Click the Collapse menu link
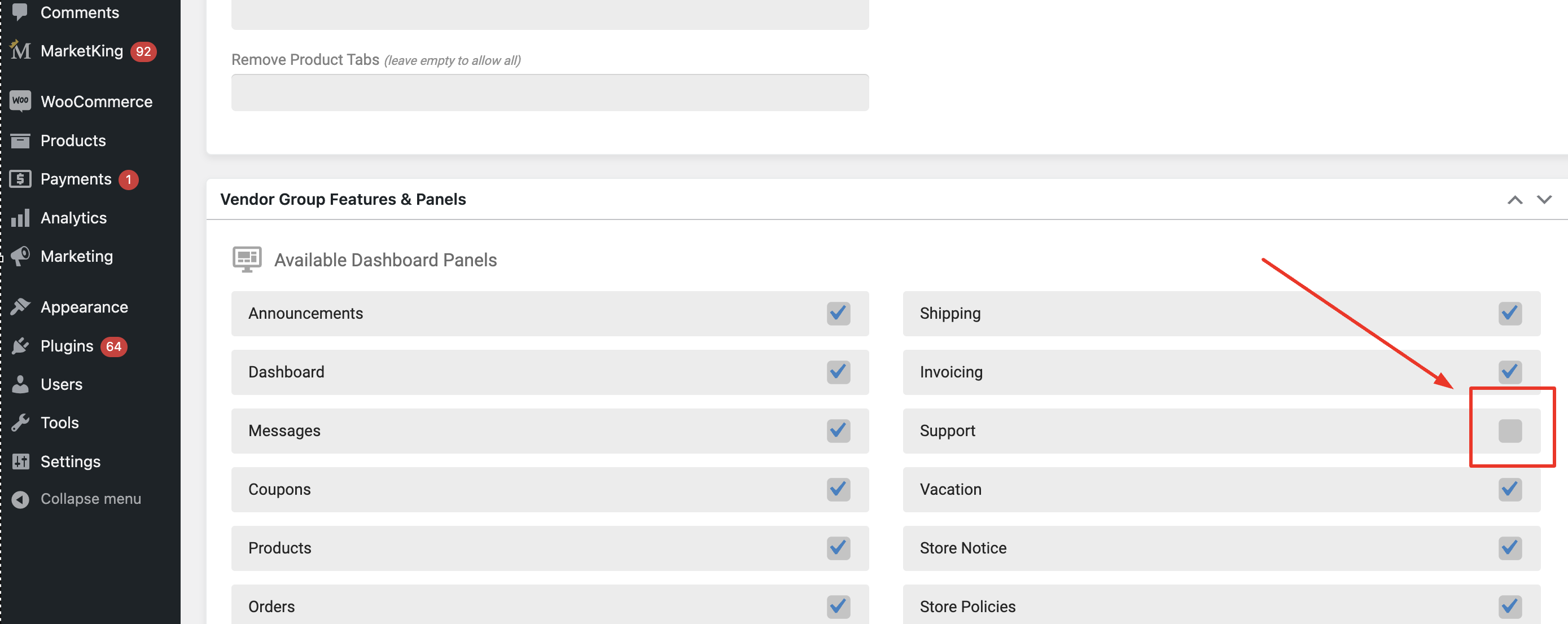1568x624 pixels. (91, 499)
